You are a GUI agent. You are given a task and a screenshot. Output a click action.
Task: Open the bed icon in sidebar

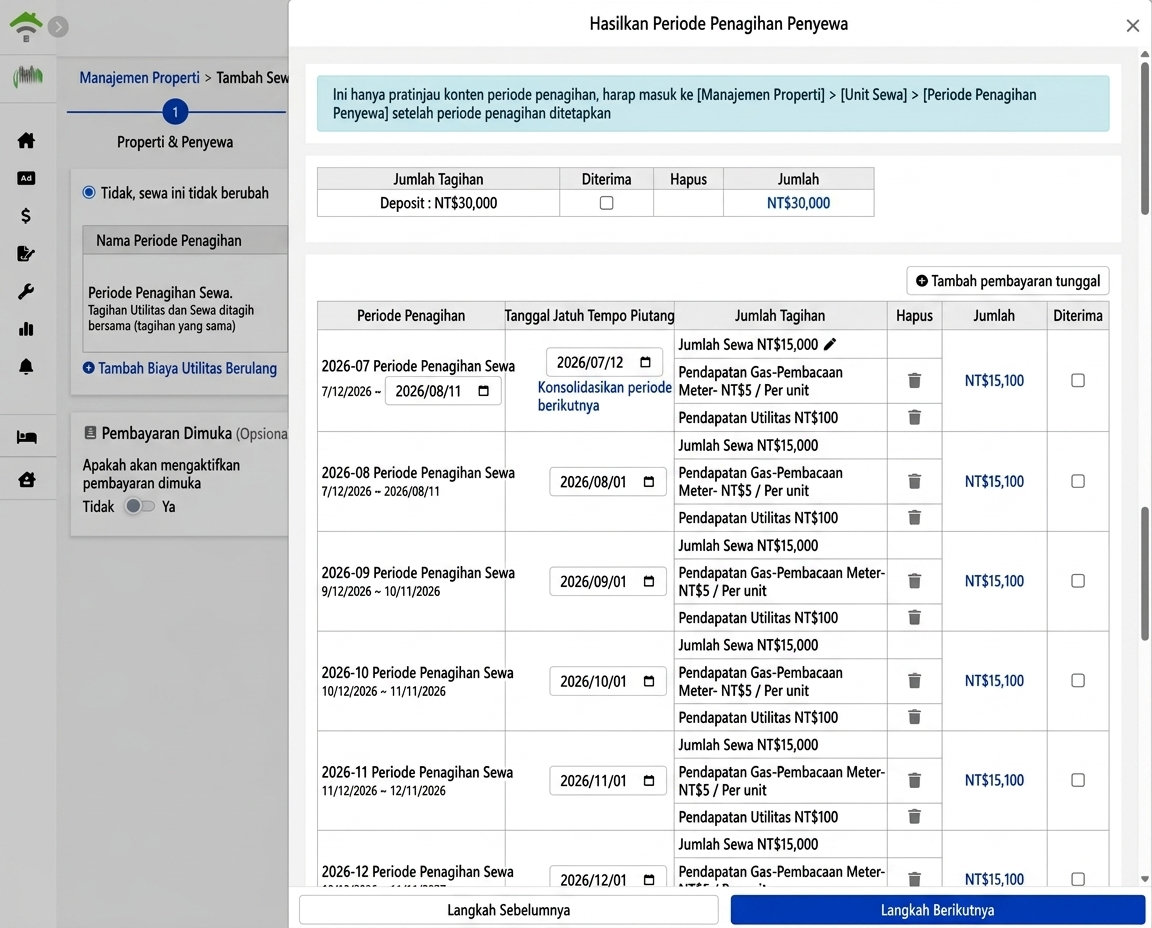click(x=26, y=437)
